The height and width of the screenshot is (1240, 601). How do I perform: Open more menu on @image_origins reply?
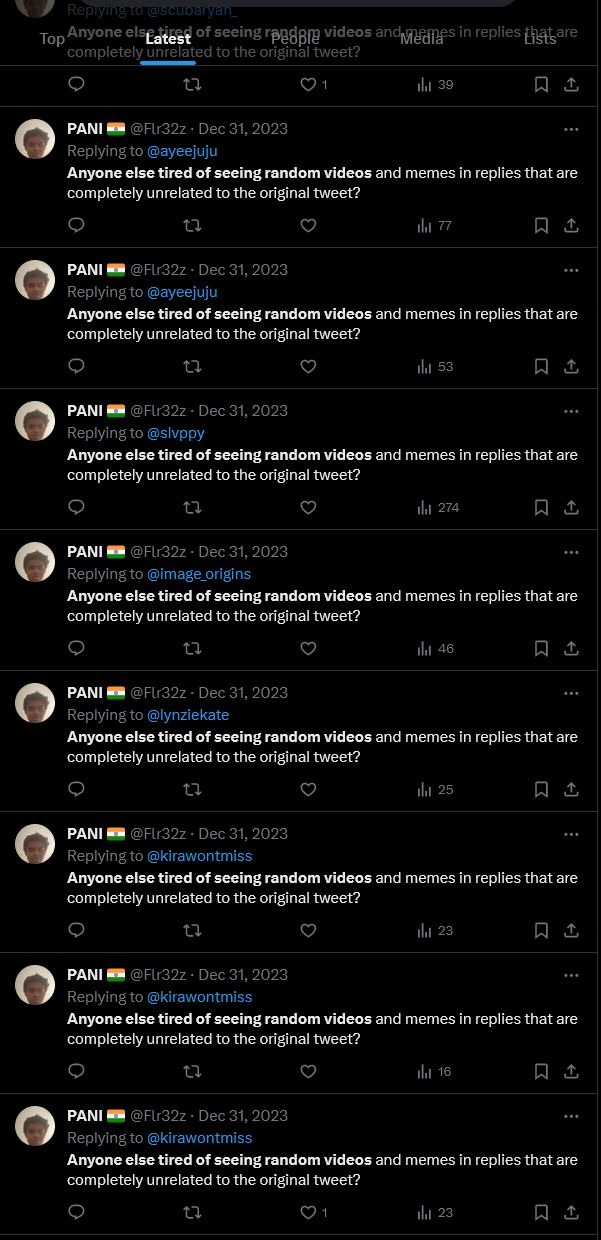pos(571,552)
